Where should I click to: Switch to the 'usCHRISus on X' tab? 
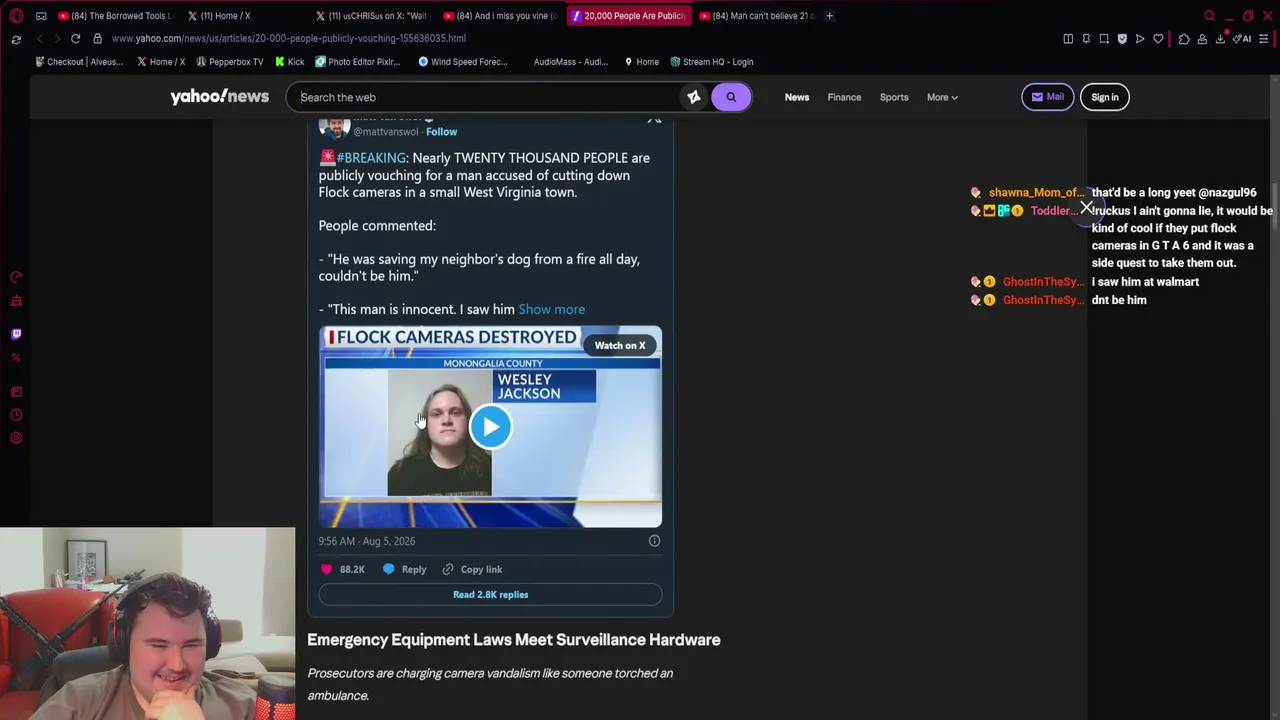tap(372, 16)
